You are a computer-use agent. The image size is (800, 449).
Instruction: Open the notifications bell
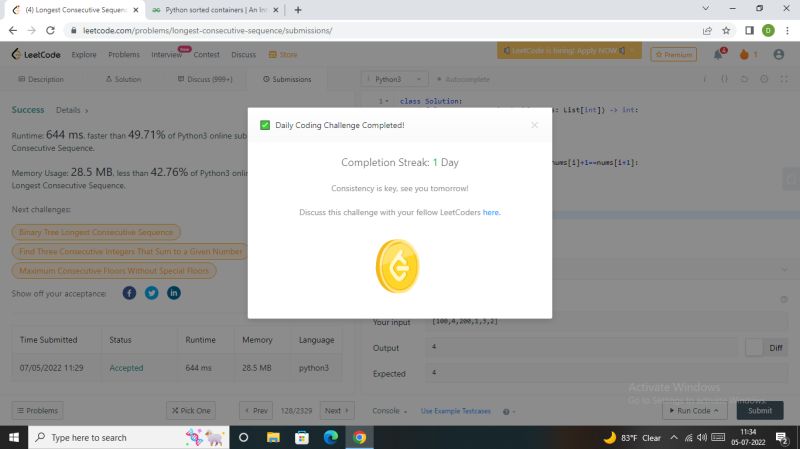tap(718, 54)
